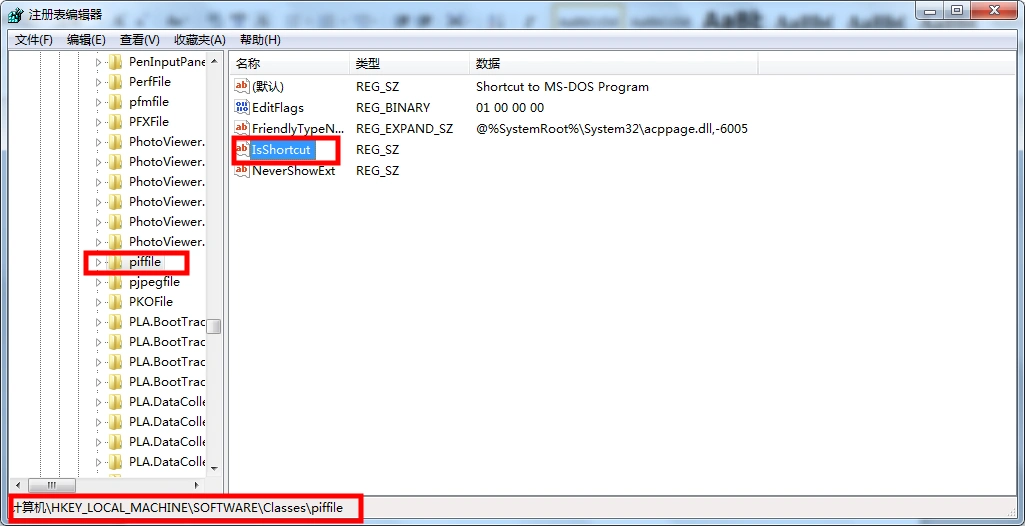Image resolution: width=1025 pixels, height=526 pixels.
Task: Click the tree vertical scrollbar down arrow
Action: click(214, 468)
